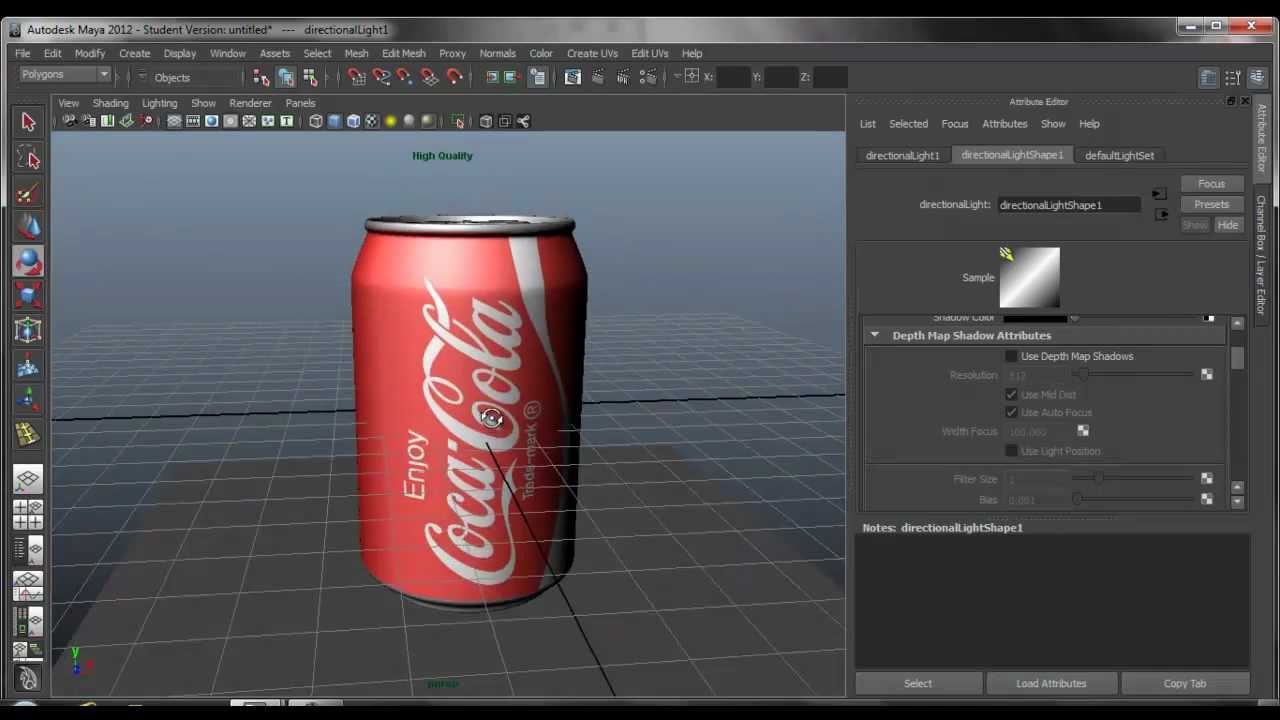Open the File menu
Viewport: 1280px width, 720px height.
[x=22, y=53]
